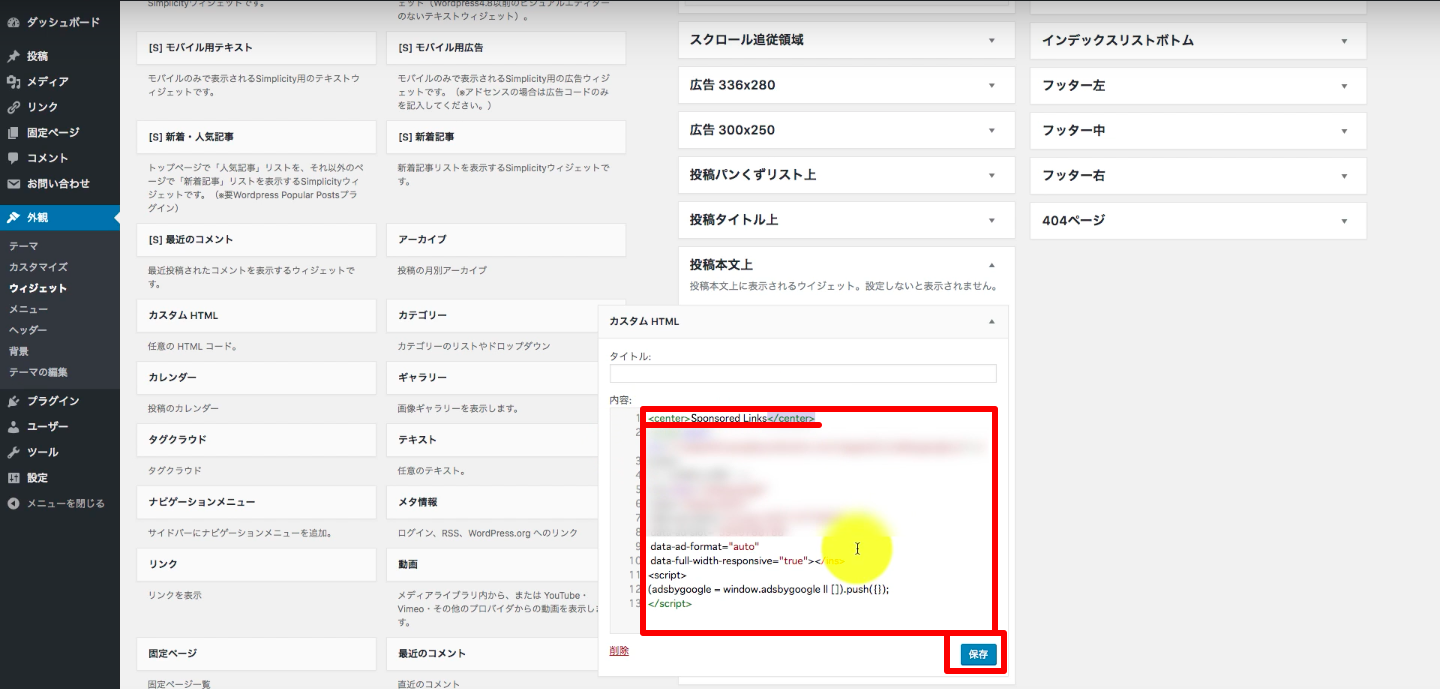The width and height of the screenshot is (1440, 689).
Task: Expand 広告 336x280 widget area arrow
Action: pyautogui.click(x=992, y=85)
